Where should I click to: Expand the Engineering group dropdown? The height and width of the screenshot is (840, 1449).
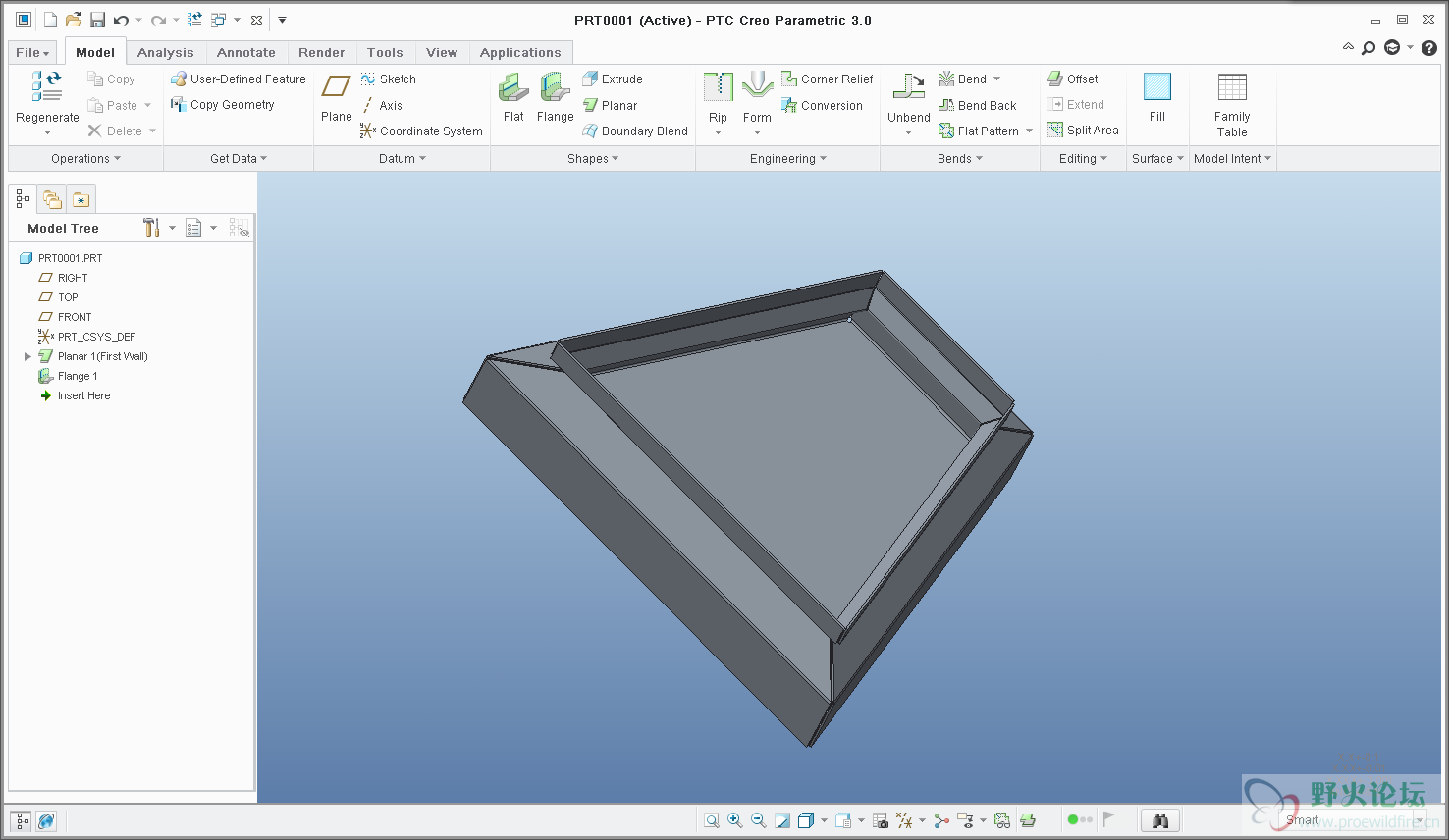coord(788,158)
